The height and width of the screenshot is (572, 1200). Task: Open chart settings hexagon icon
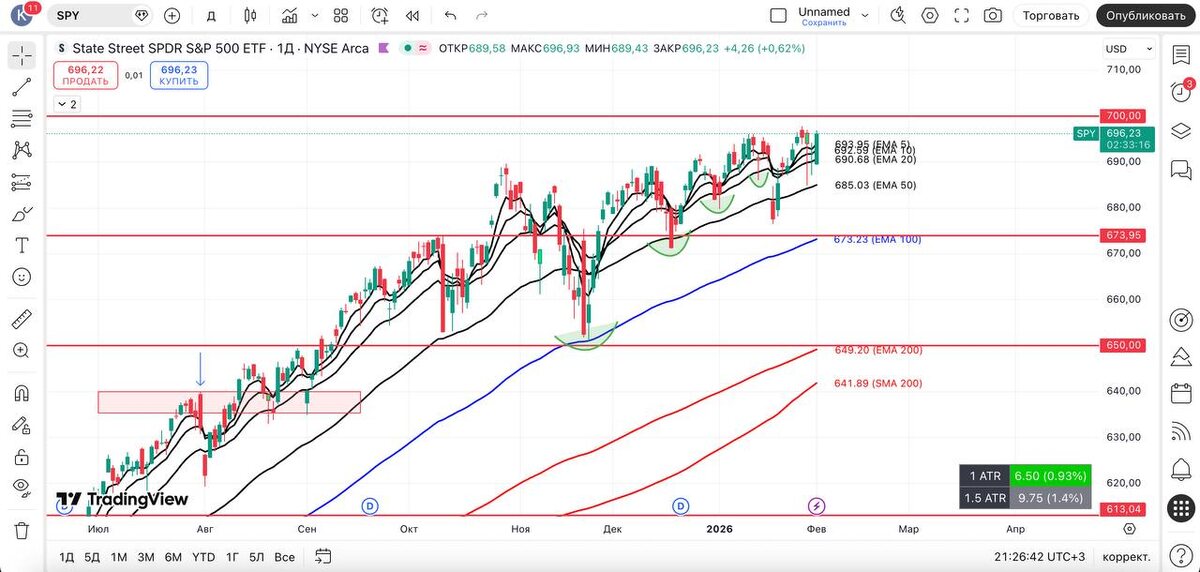[x=930, y=15]
